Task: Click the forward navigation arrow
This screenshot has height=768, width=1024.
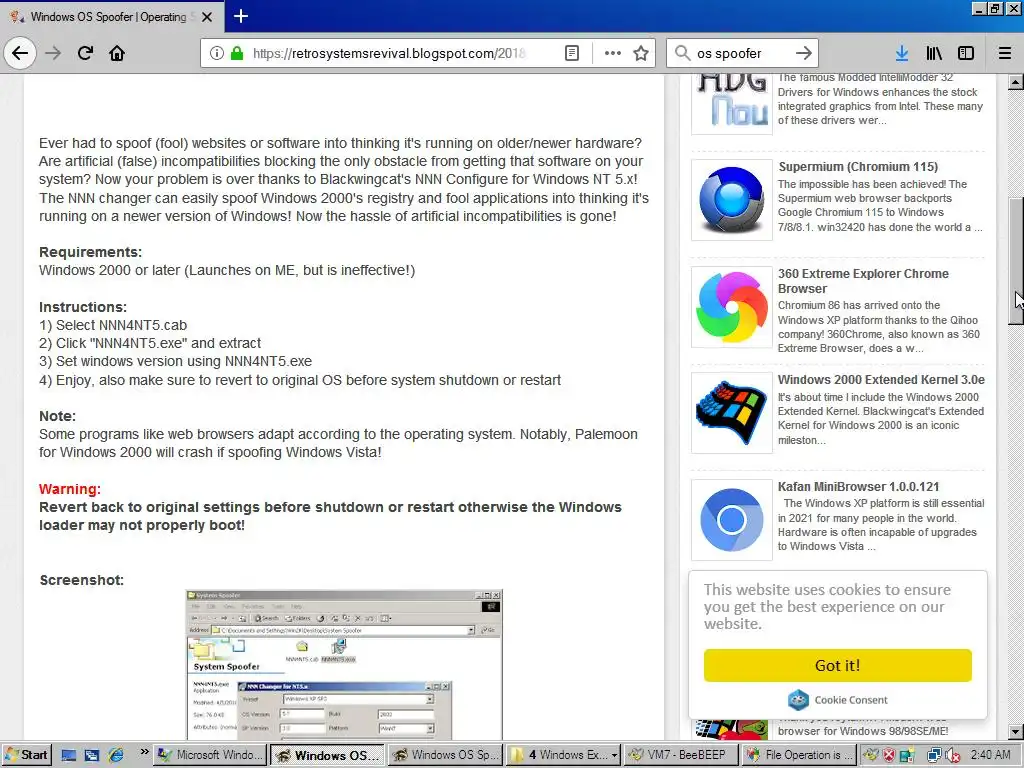Action: pyautogui.click(x=53, y=53)
